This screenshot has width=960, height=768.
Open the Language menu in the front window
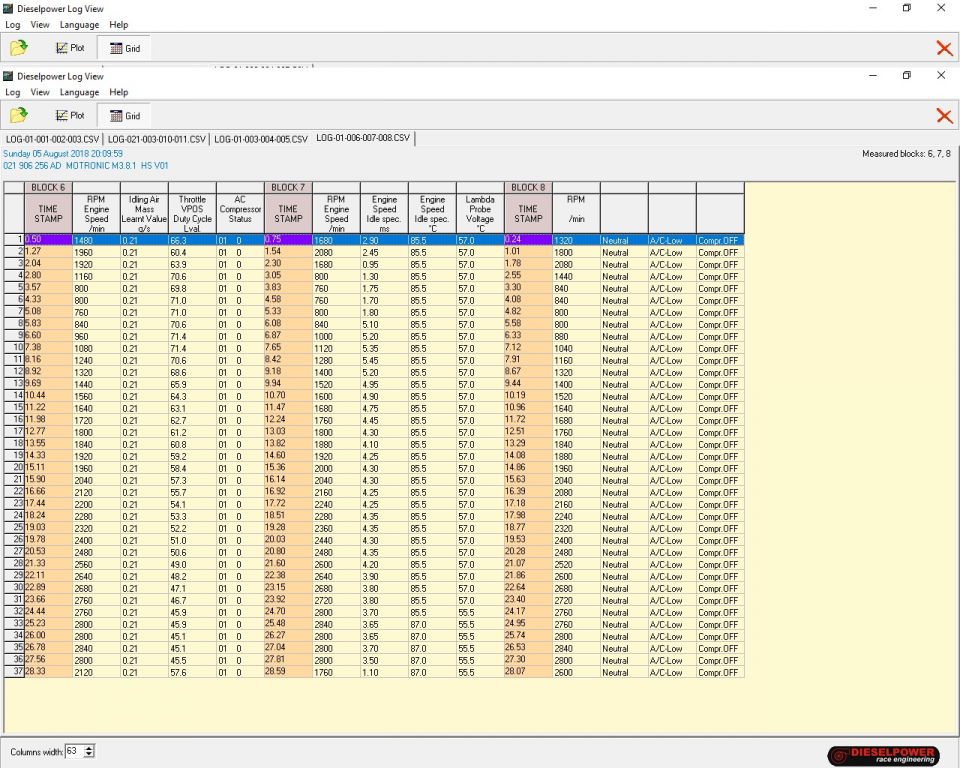pyautogui.click(x=79, y=92)
